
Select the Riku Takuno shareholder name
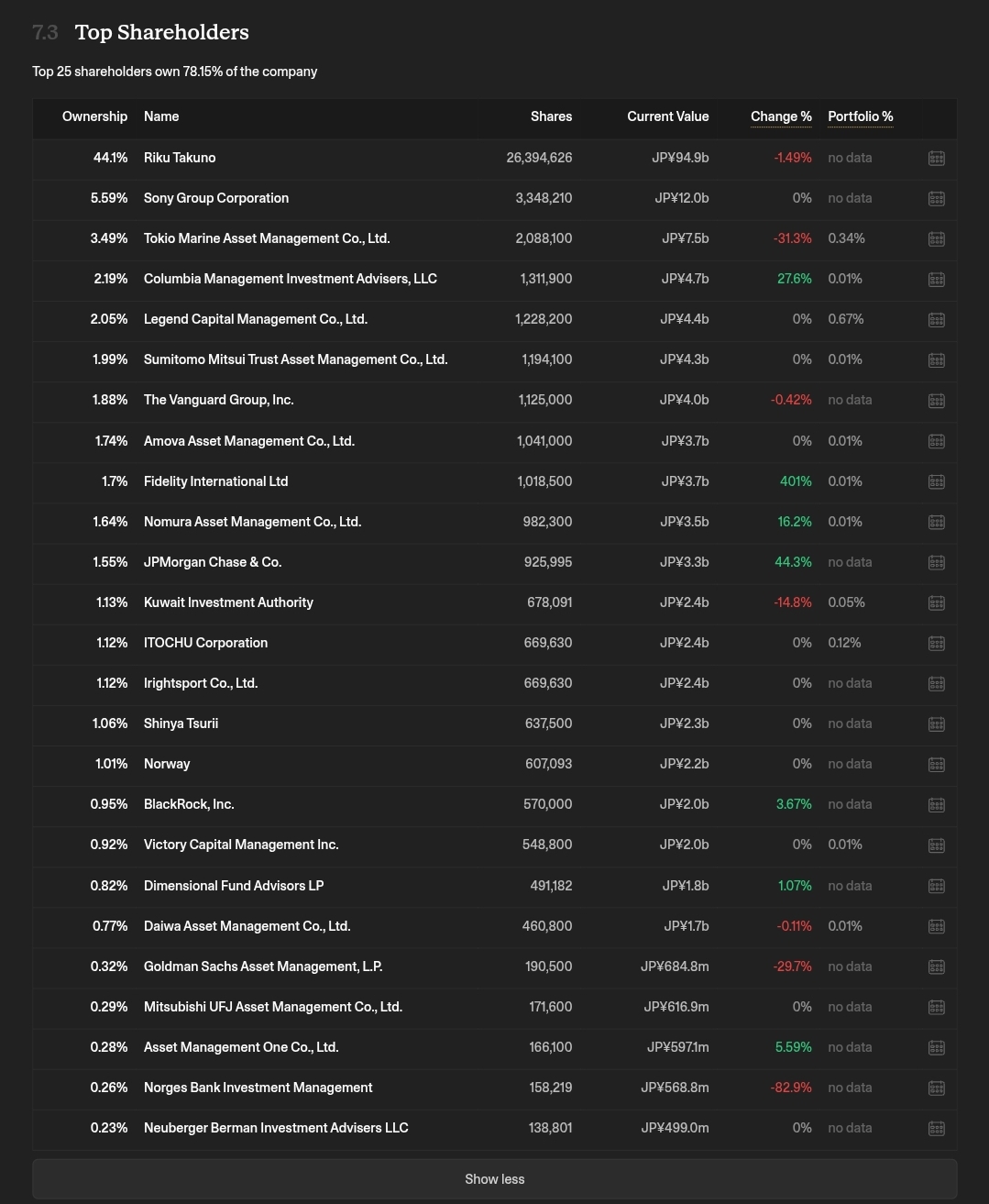[180, 158]
